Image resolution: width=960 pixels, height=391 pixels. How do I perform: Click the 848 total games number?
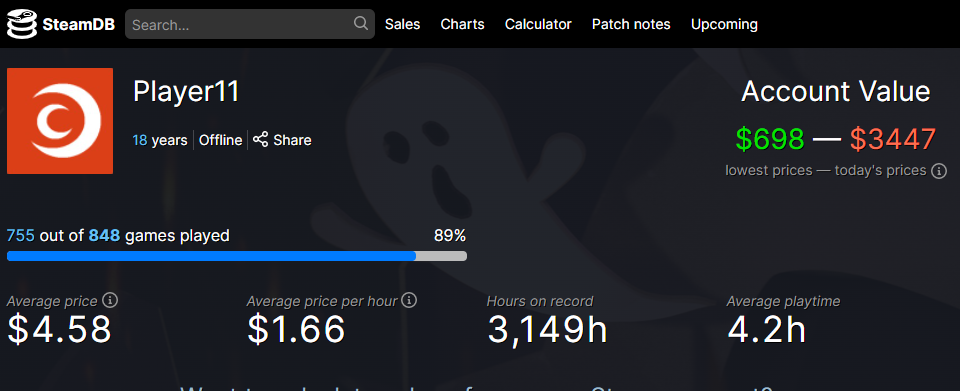pyautogui.click(x=104, y=235)
